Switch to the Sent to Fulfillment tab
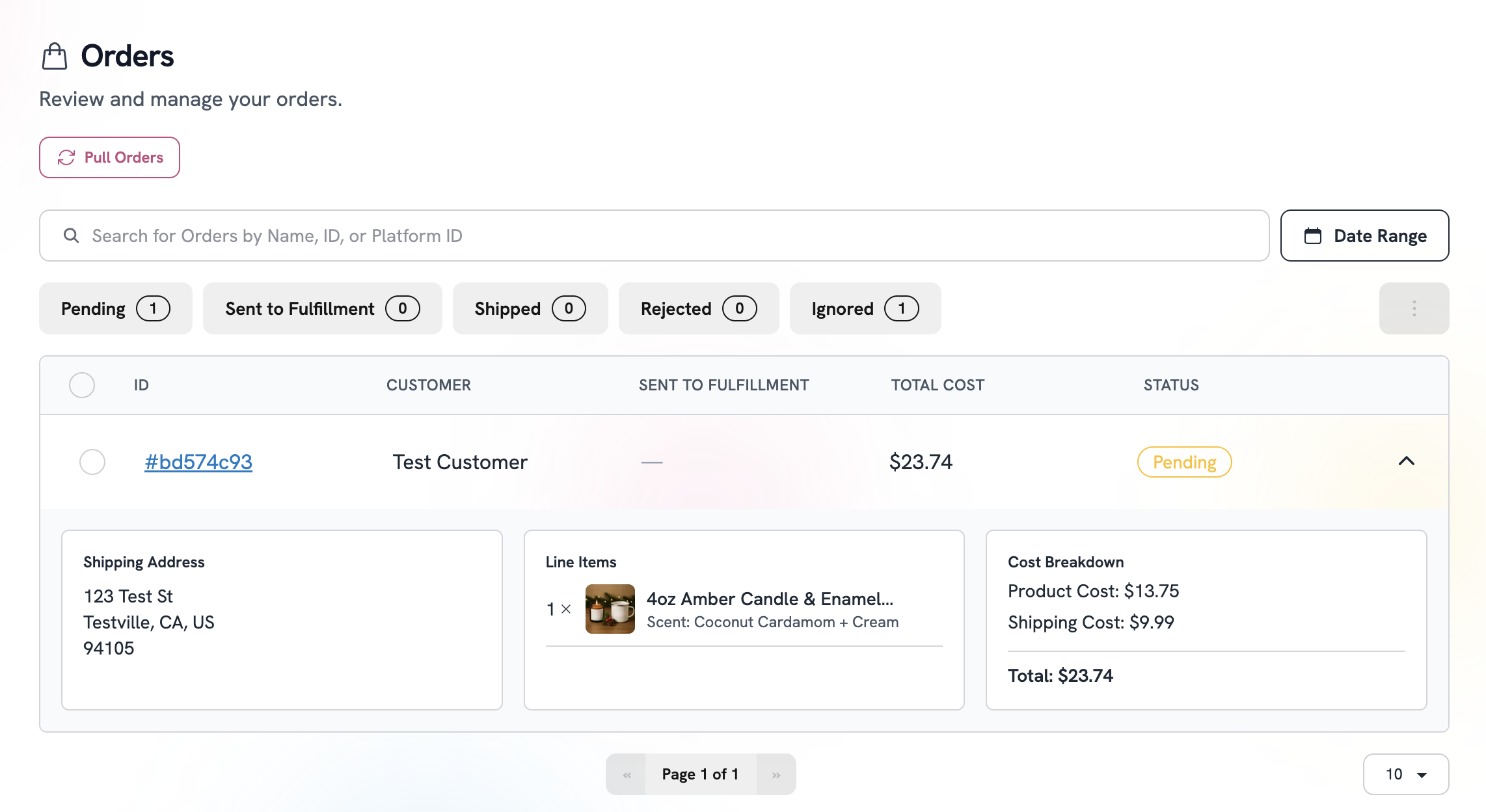Screen dimensions: 1486x812 (x=322, y=308)
